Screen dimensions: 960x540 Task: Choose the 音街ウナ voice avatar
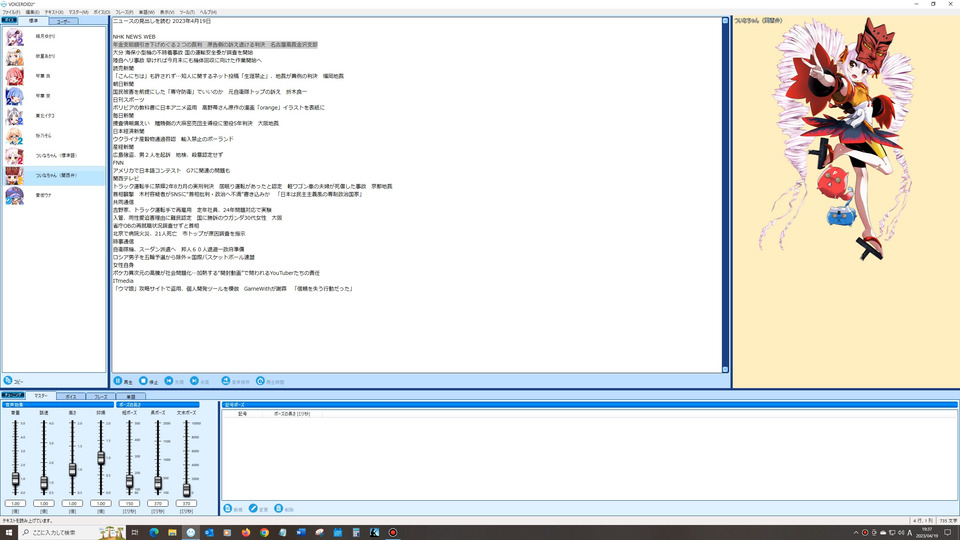pyautogui.click(x=15, y=195)
